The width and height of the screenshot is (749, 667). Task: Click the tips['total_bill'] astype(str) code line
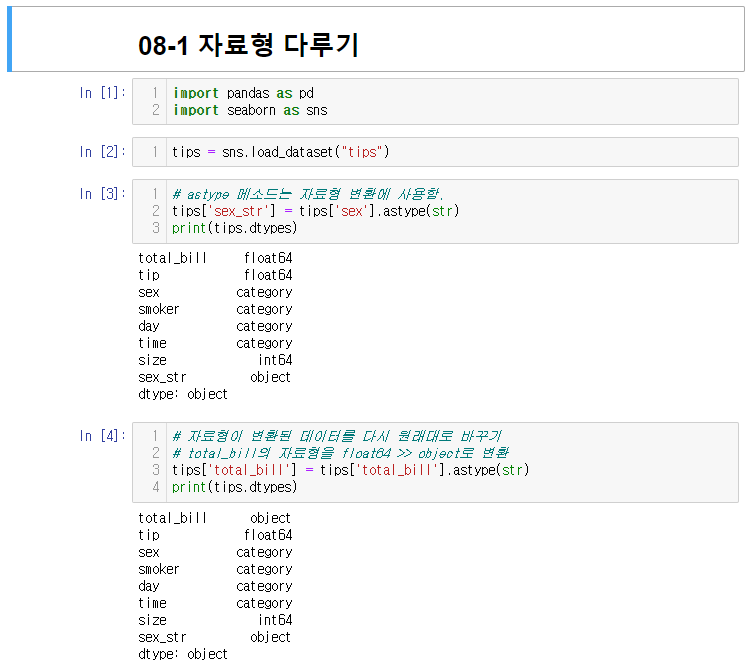click(x=351, y=470)
